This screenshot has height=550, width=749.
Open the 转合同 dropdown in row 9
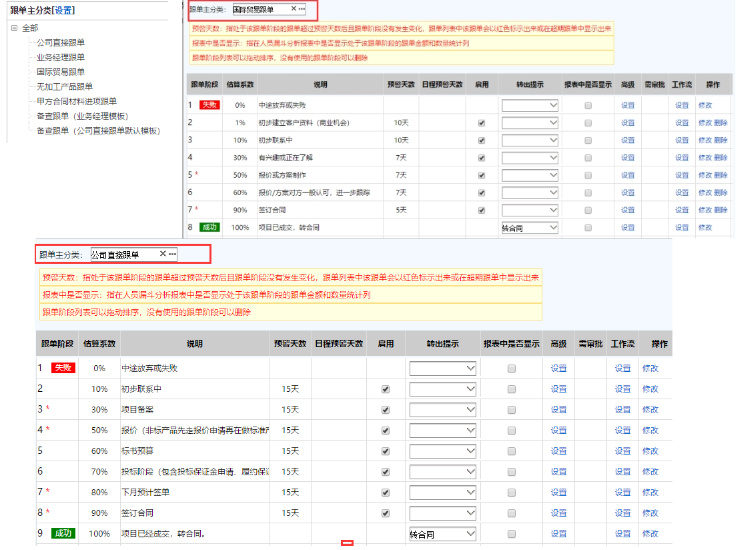click(x=442, y=535)
